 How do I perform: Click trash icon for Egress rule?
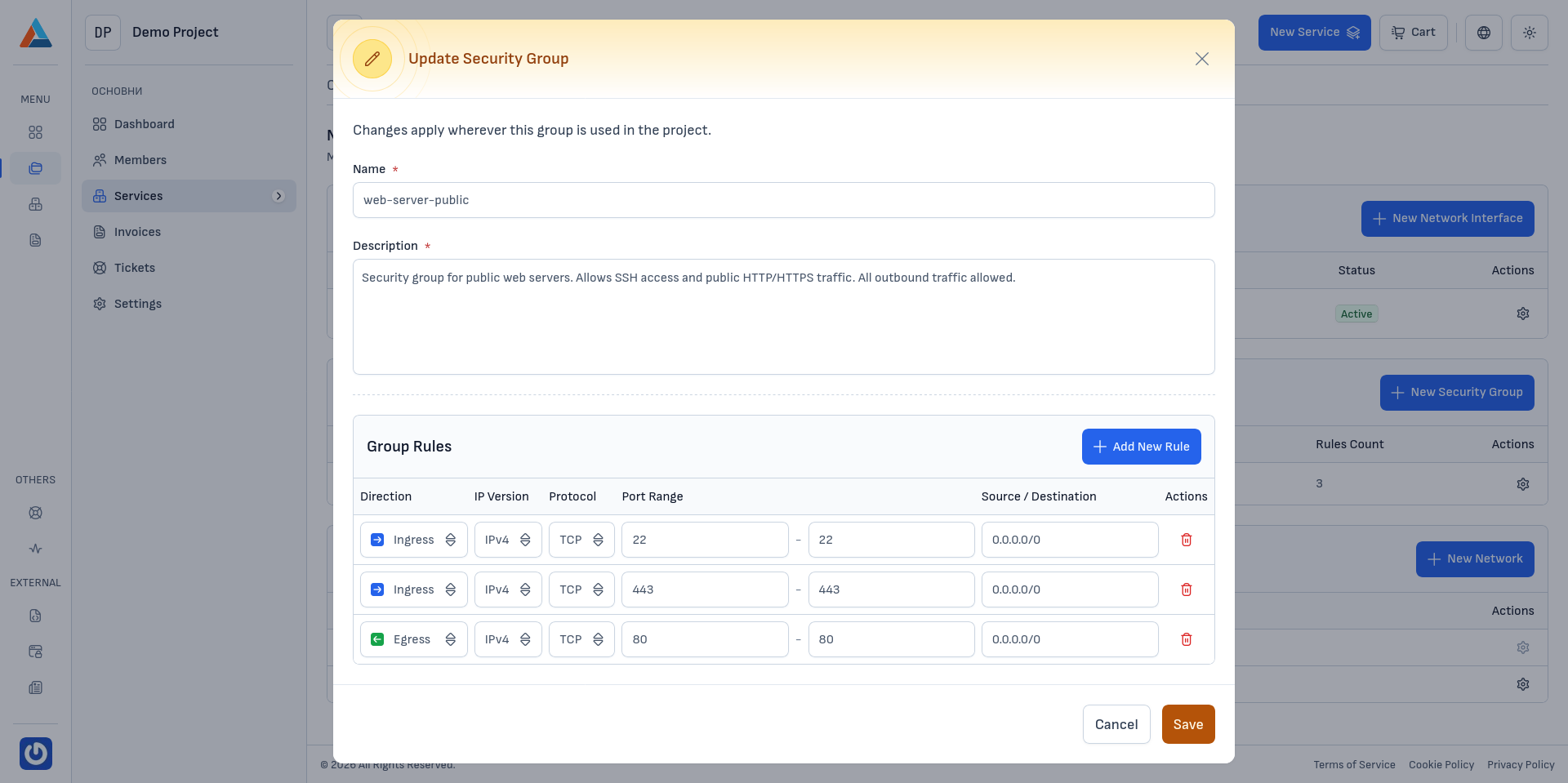pos(1186,639)
